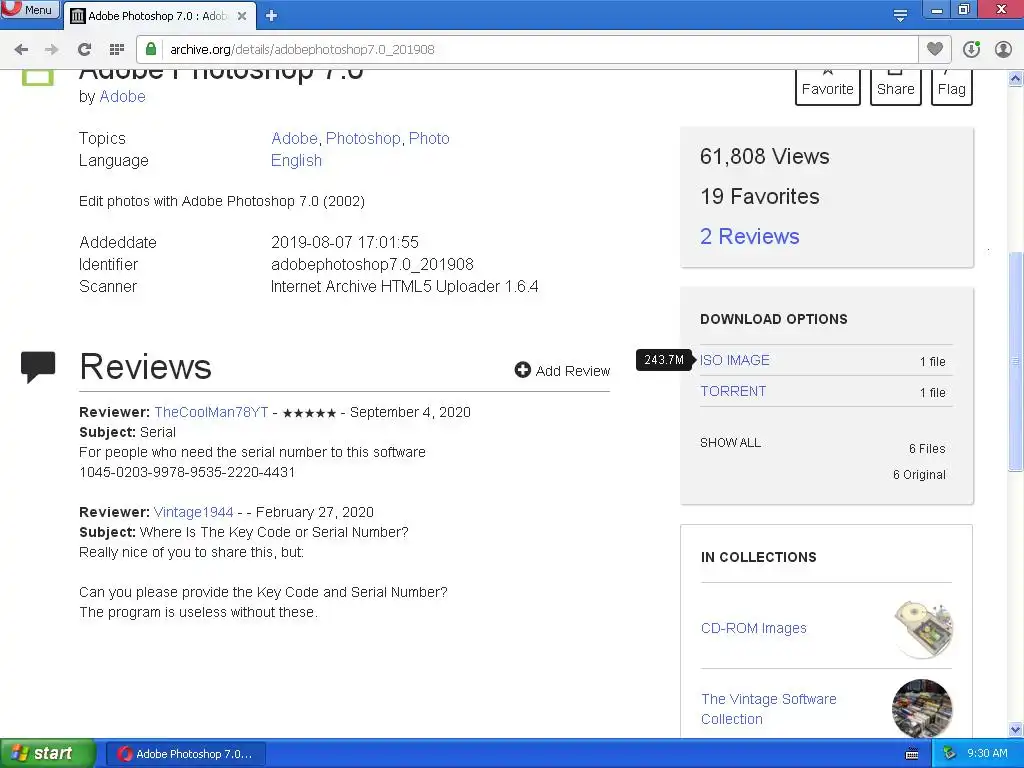The height and width of the screenshot is (768, 1024).
Task: Open the Adobe topic link
Action: coord(294,138)
